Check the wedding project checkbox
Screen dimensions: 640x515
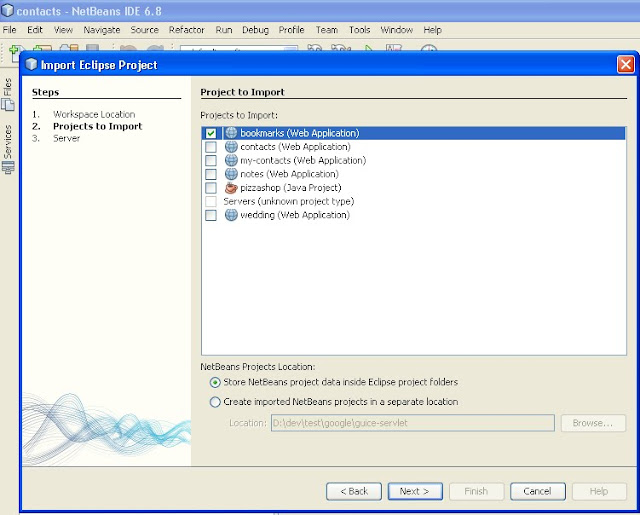click(211, 215)
